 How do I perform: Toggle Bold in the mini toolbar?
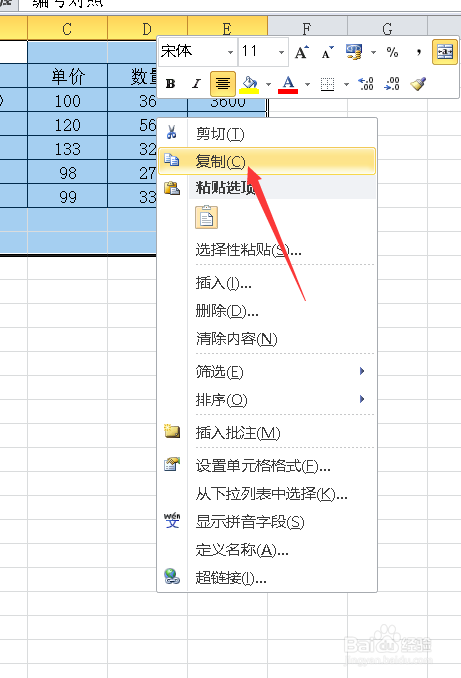tap(171, 83)
